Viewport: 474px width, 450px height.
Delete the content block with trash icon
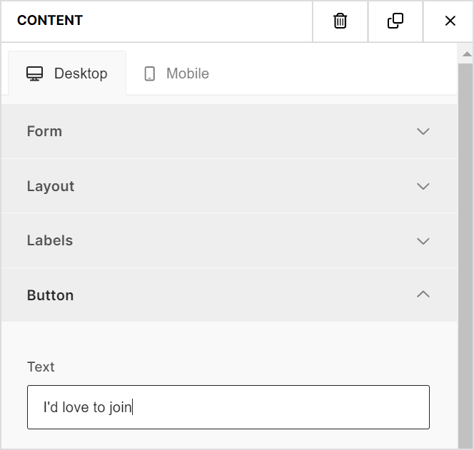(x=340, y=21)
